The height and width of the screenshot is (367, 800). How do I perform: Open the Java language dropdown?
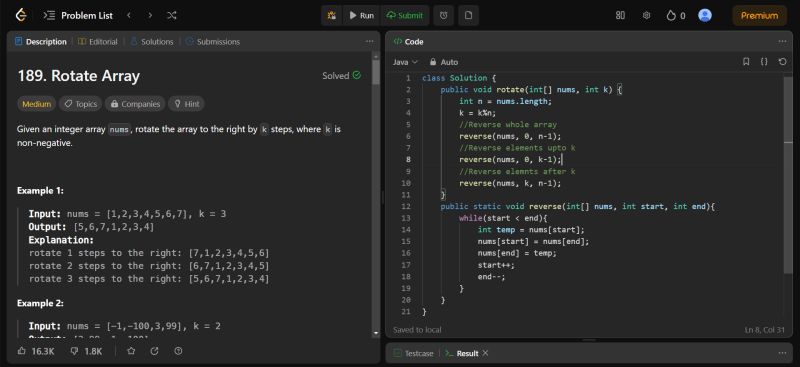click(x=405, y=62)
